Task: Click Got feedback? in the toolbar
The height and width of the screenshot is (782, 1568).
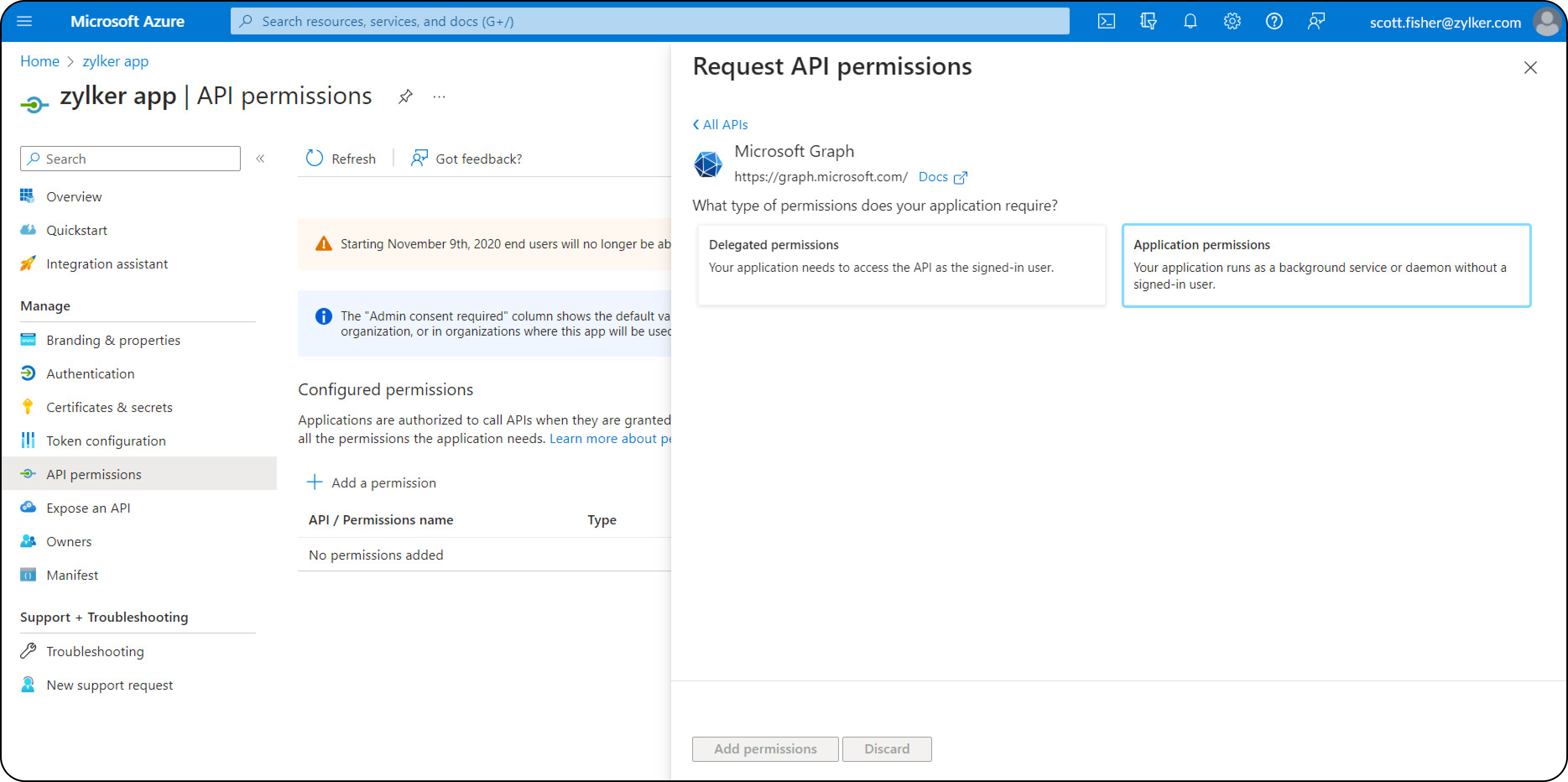Action: pyautogui.click(x=467, y=159)
